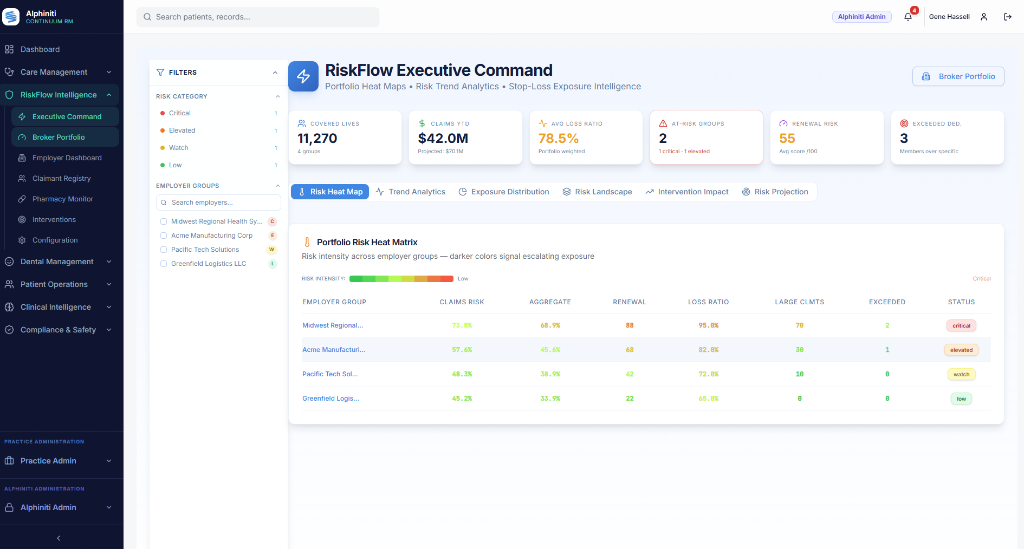Check the Pacific Tech Solutions checkbox
The height and width of the screenshot is (549, 1024).
(x=163, y=249)
